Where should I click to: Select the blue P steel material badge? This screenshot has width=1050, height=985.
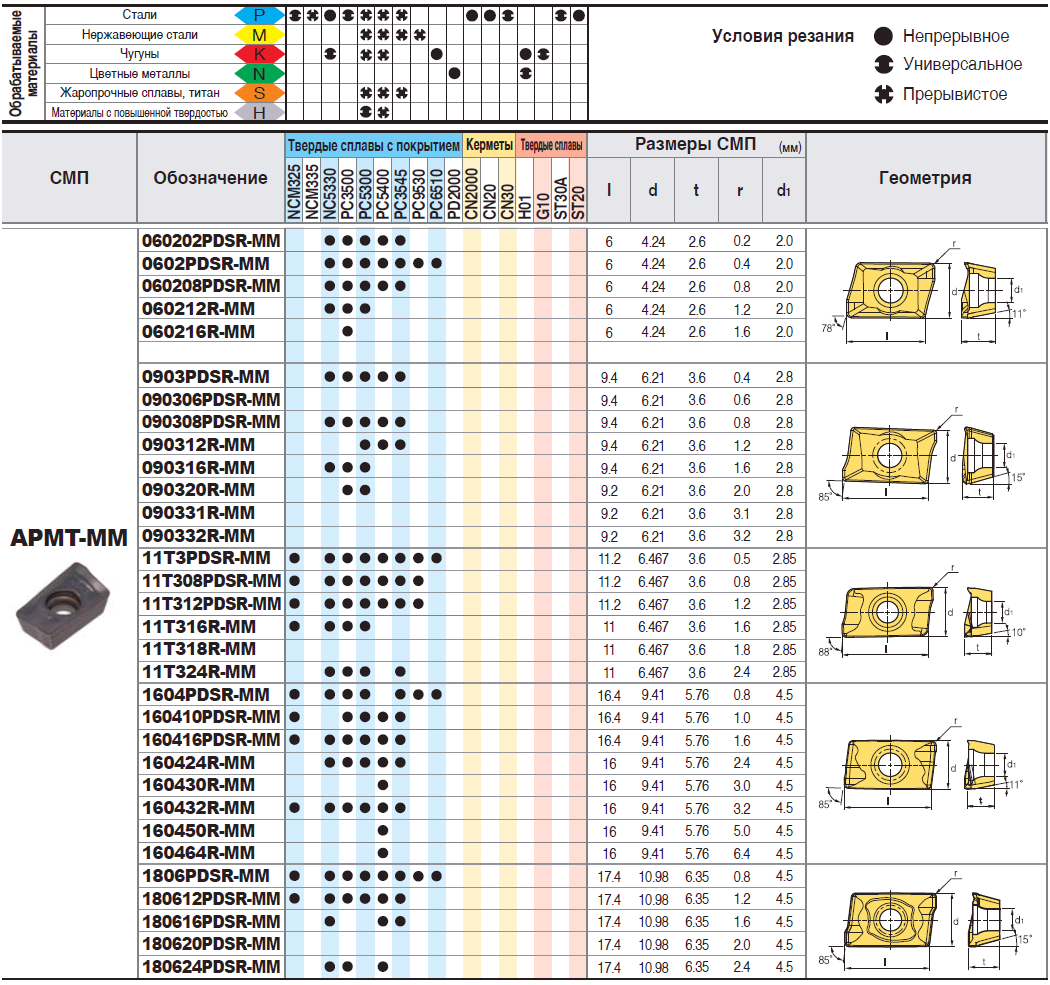258,16
